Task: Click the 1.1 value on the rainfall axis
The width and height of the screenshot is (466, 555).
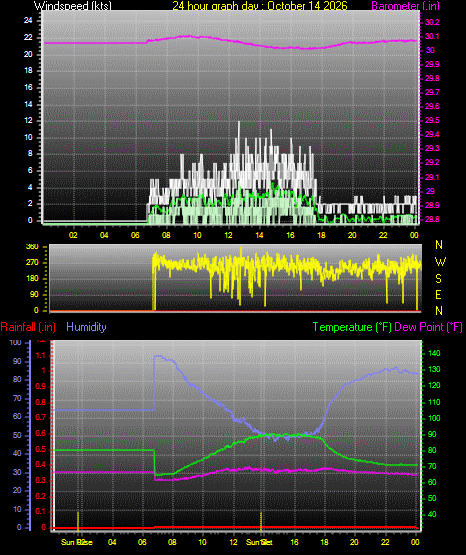Action: click(x=41, y=355)
